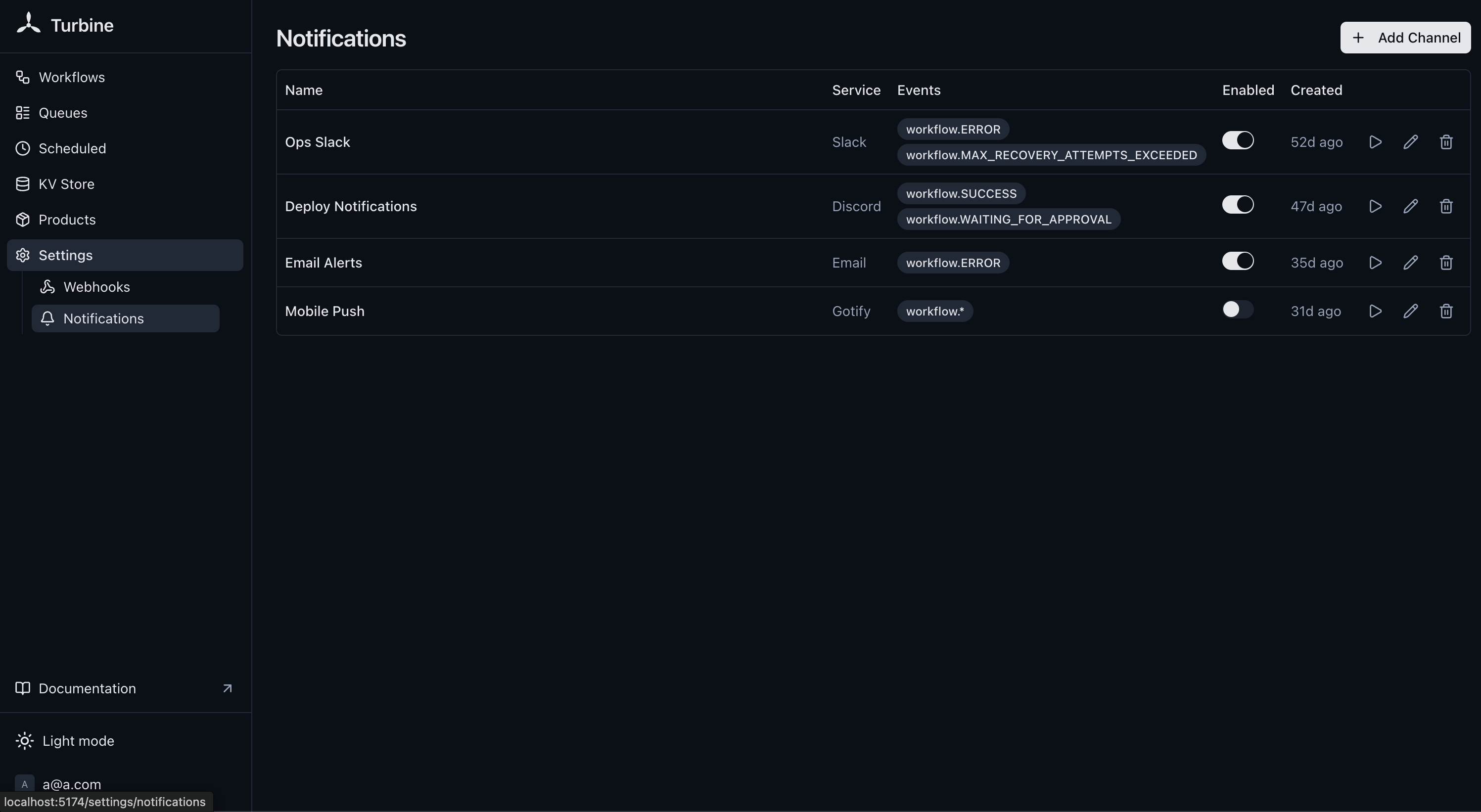The image size is (1481, 812).
Task: Open the Scheduled section
Action: (125, 148)
